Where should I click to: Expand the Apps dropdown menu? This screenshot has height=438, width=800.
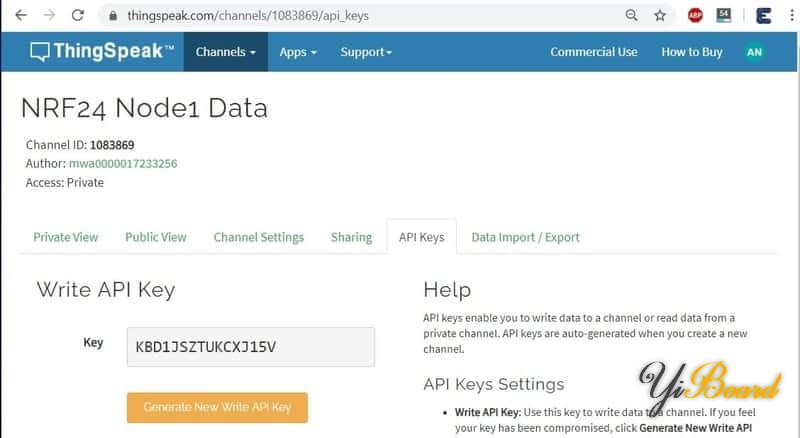298,52
